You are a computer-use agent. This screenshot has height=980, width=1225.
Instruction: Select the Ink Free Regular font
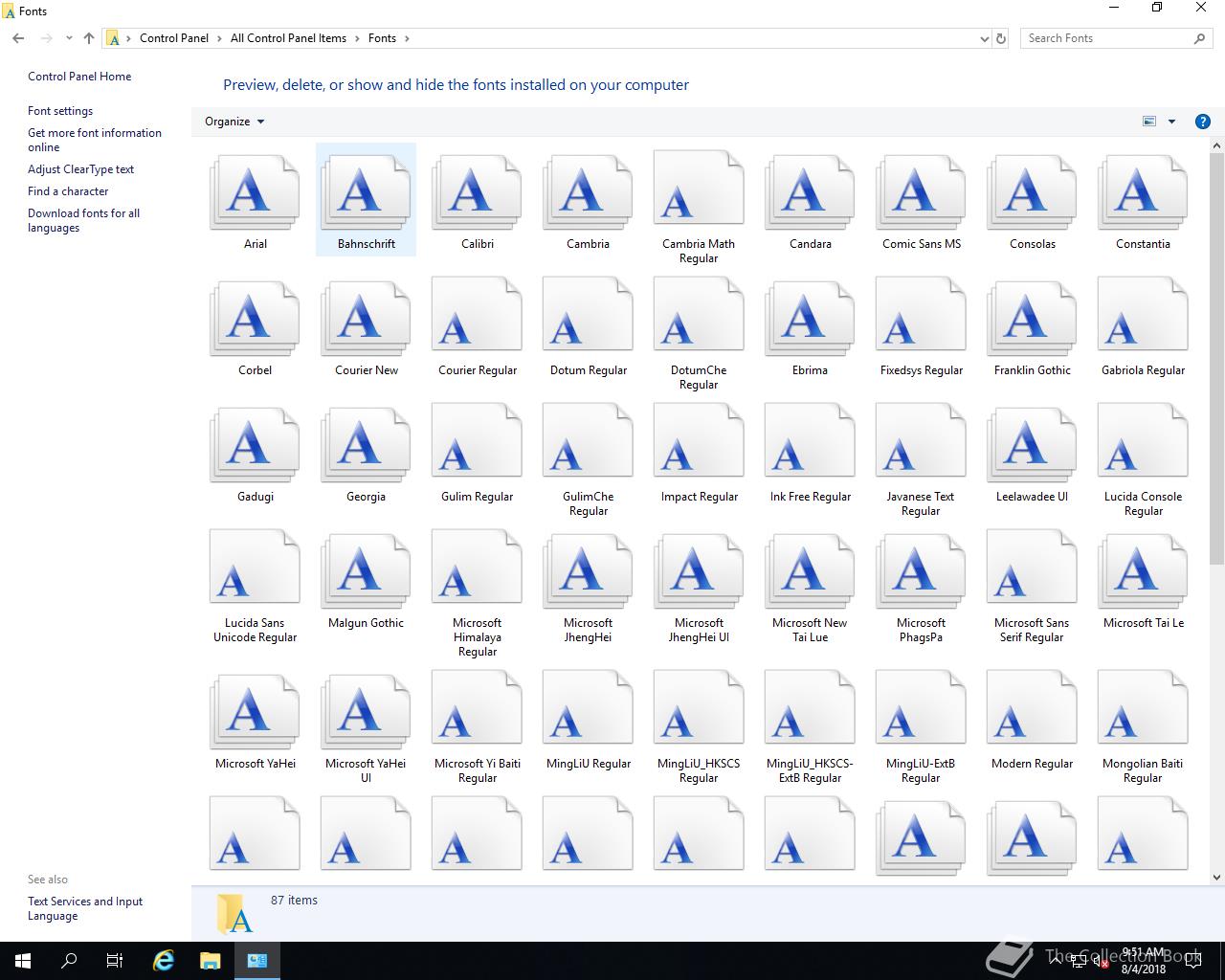click(810, 441)
